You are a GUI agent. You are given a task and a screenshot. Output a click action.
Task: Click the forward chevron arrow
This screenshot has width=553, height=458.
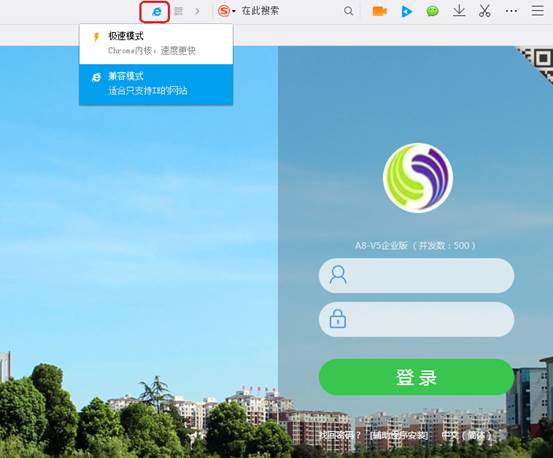[197, 11]
